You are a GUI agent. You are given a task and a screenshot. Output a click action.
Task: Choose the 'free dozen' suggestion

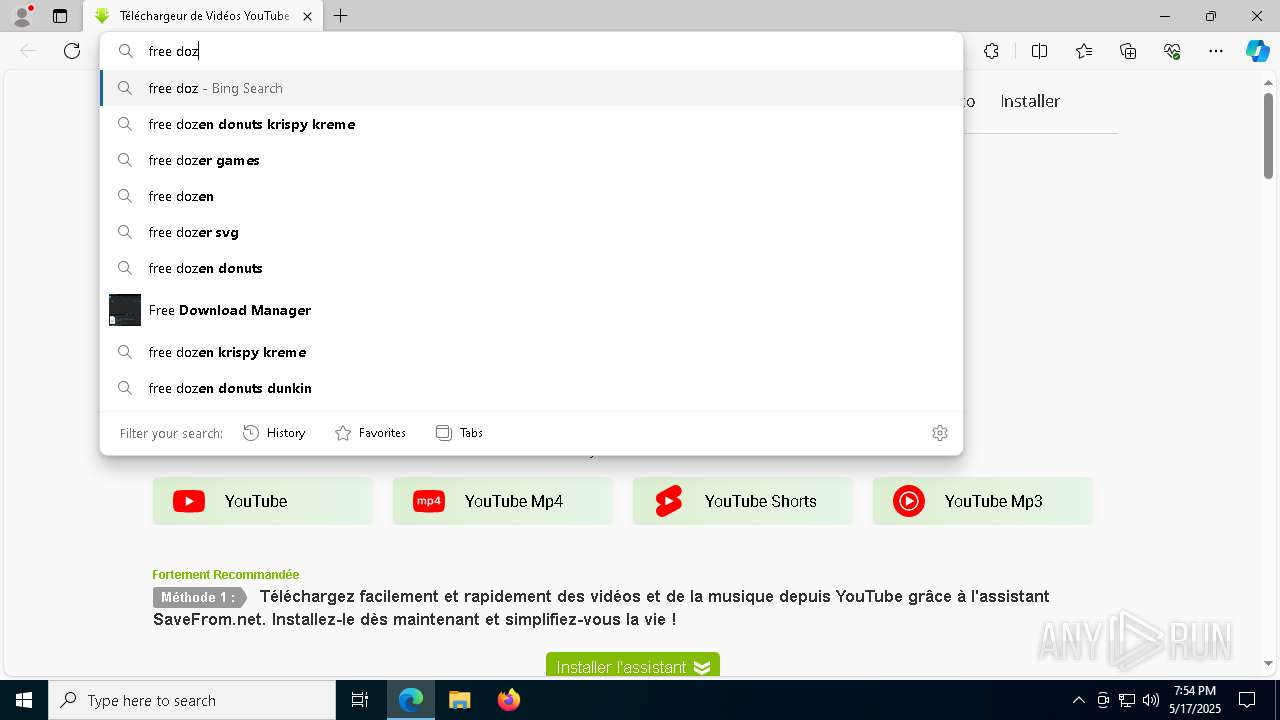click(x=531, y=196)
